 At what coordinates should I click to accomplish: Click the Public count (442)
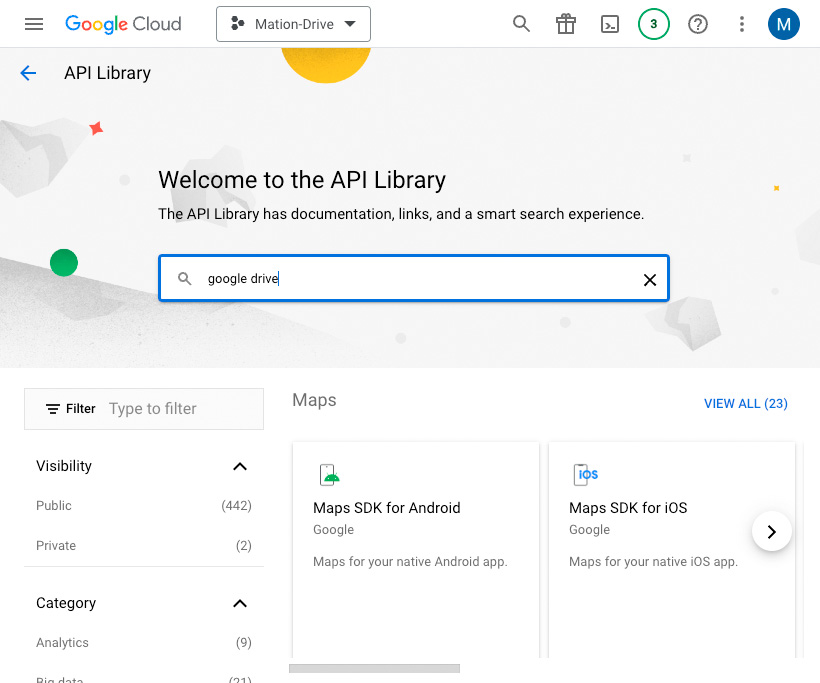point(236,506)
